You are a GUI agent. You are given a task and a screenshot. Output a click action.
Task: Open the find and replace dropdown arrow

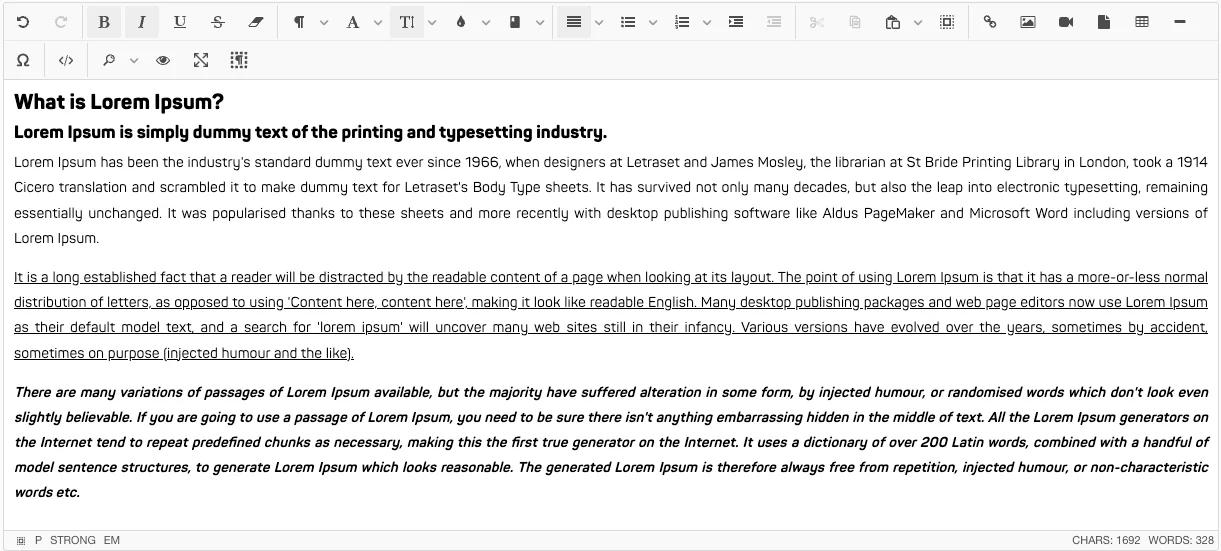134,60
